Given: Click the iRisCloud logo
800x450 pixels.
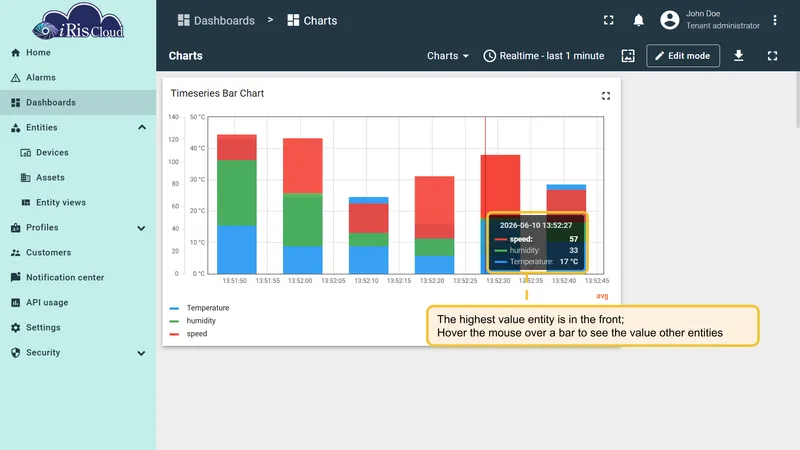Looking at the screenshot, I should click(x=78, y=21).
